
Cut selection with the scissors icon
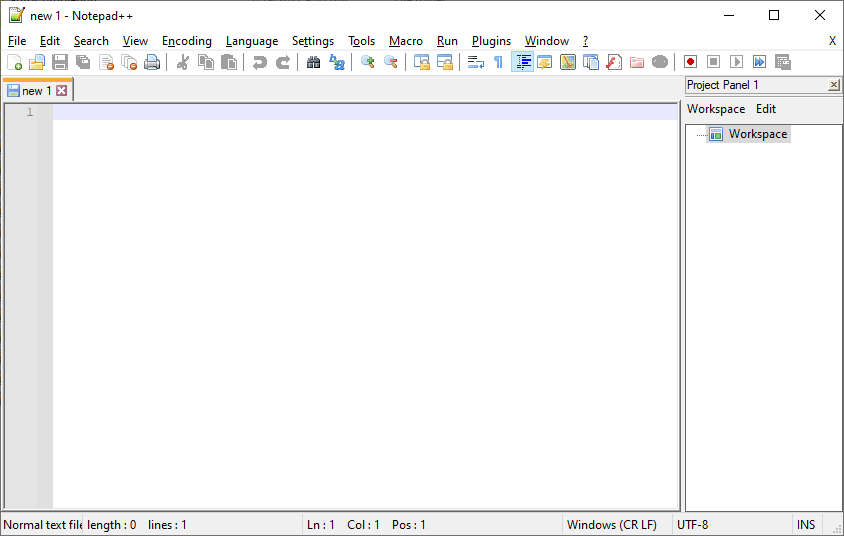182,62
